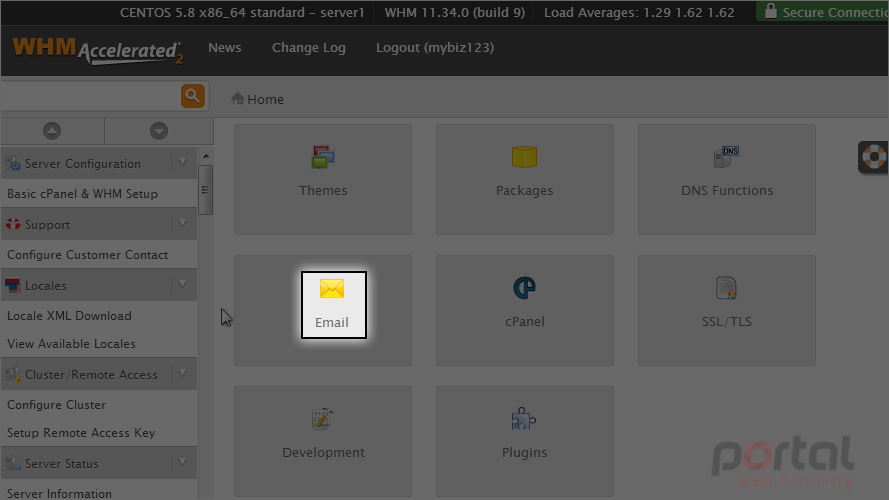Click the WHM 11.34.0 (build 9) text

(x=455, y=12)
